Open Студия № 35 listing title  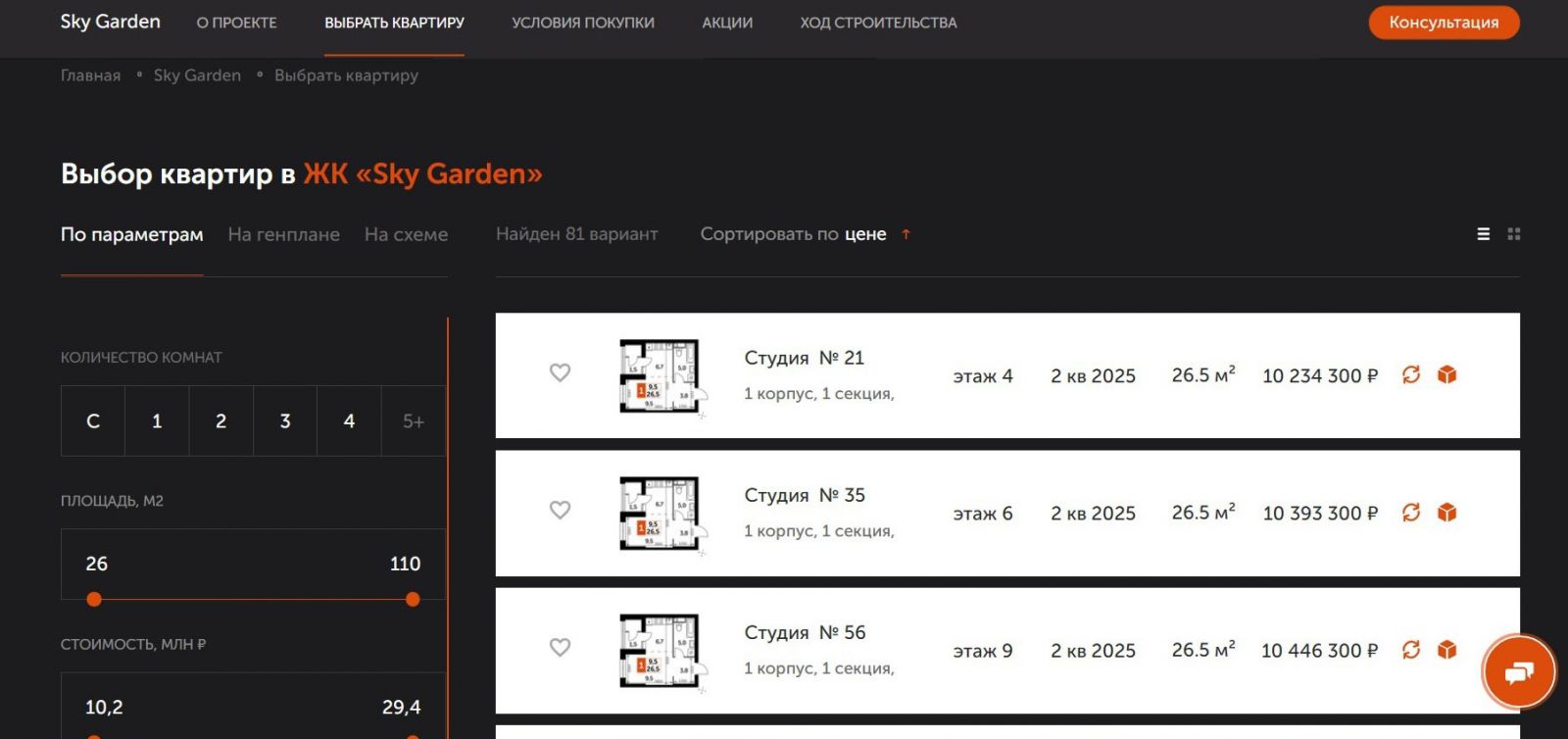tap(805, 495)
